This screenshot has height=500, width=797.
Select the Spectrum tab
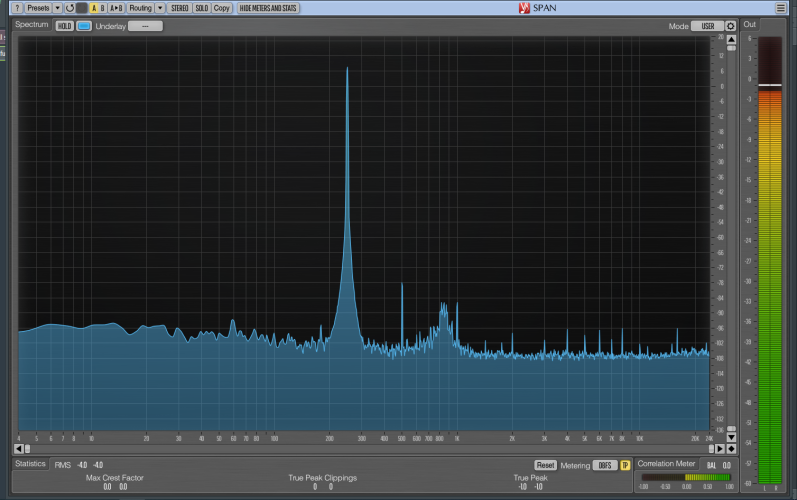point(32,24)
